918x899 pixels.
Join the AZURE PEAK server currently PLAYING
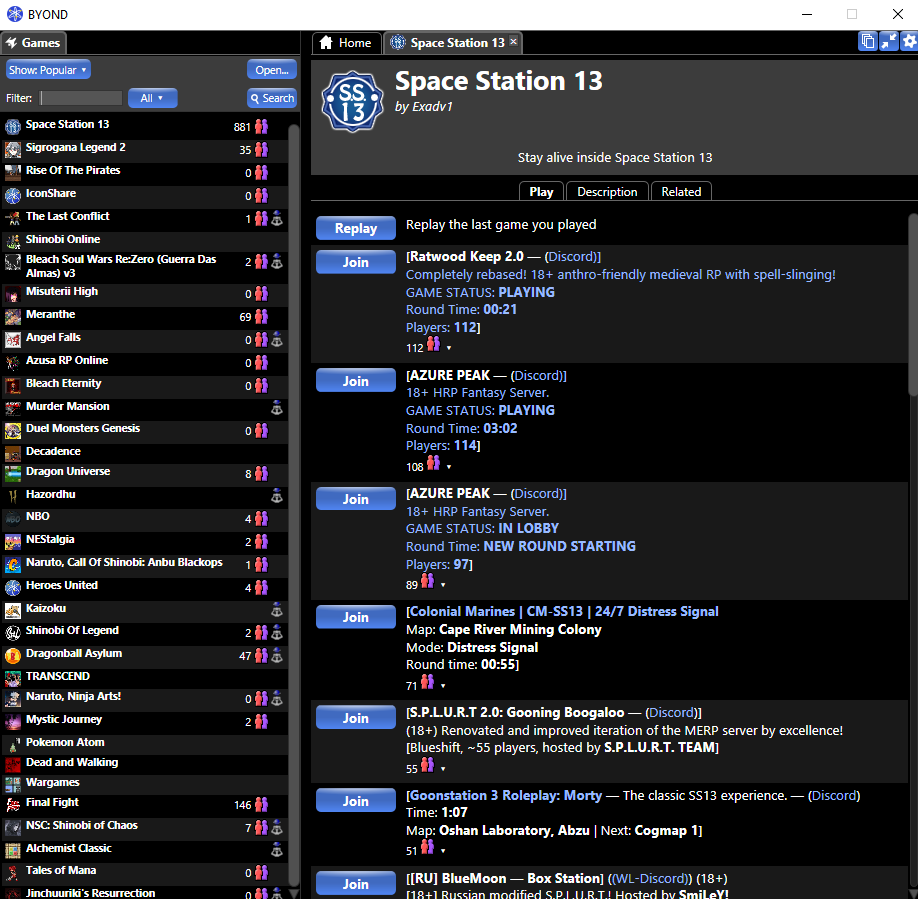click(x=355, y=380)
